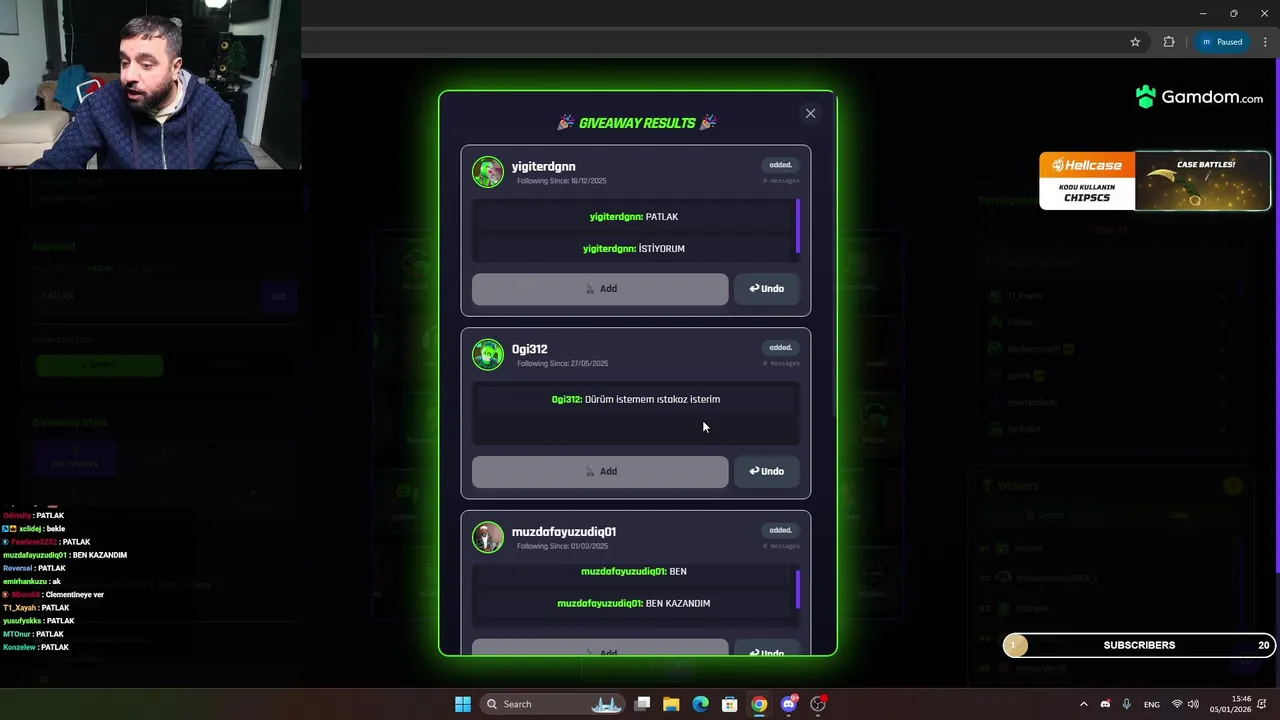The width and height of the screenshot is (1280, 720).
Task: Open Task View from the taskbar
Action: pyautogui.click(x=643, y=704)
